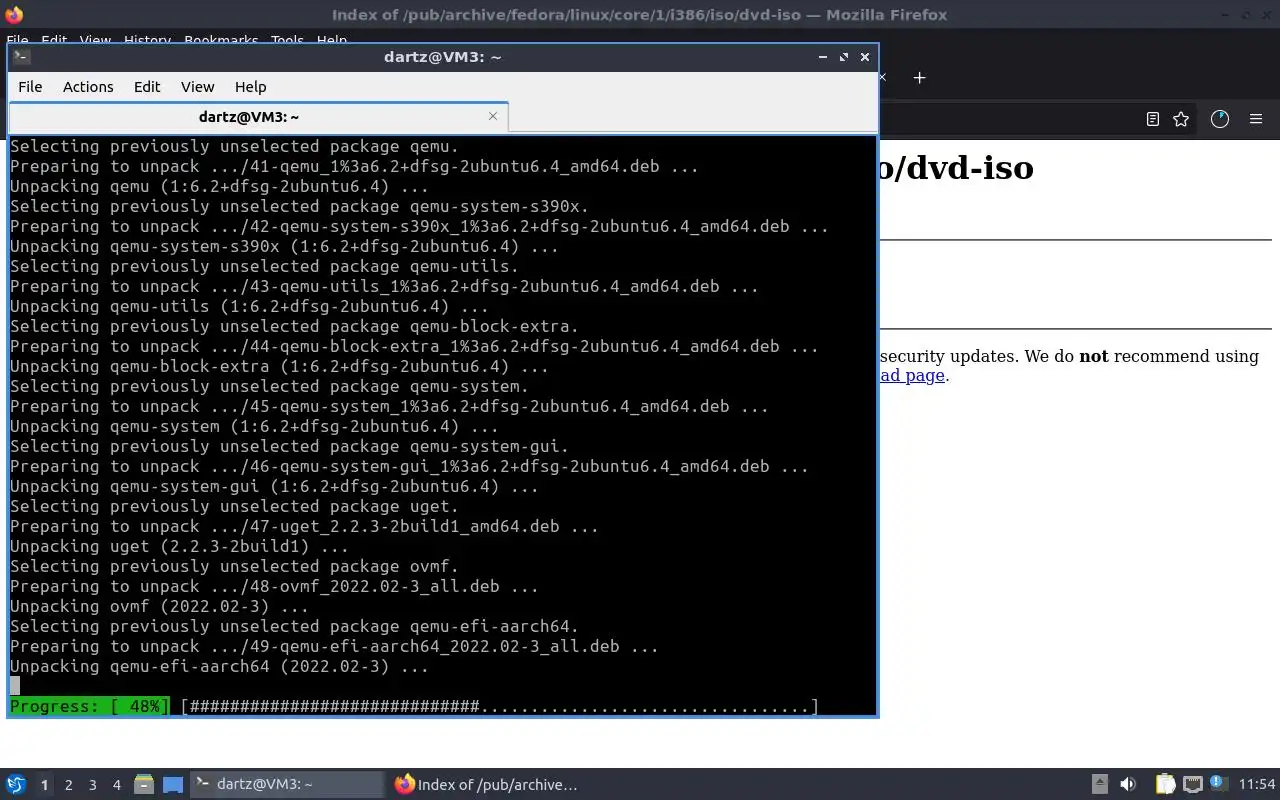1280x800 pixels.
Task: Click the line 'Unpacking qemu-system-gui (1:6.2+dfsg-2ubuntu6.4) ...'
Action: tap(274, 487)
